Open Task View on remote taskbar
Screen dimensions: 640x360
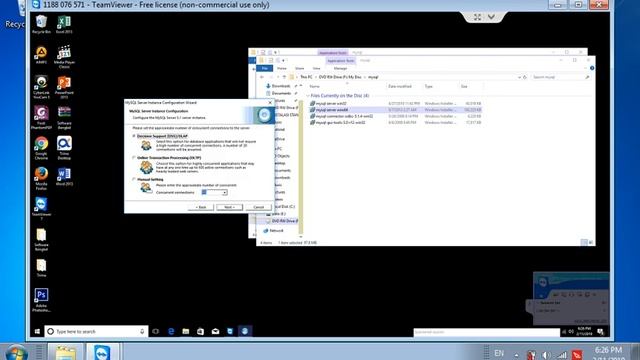pyautogui.click(x=156, y=331)
